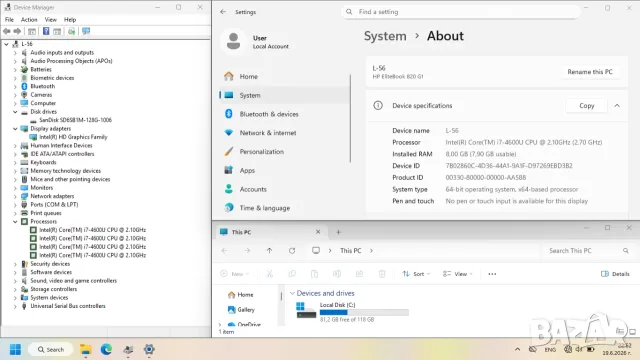
Task: Click System in the About breadcrumb
Action: [385, 36]
